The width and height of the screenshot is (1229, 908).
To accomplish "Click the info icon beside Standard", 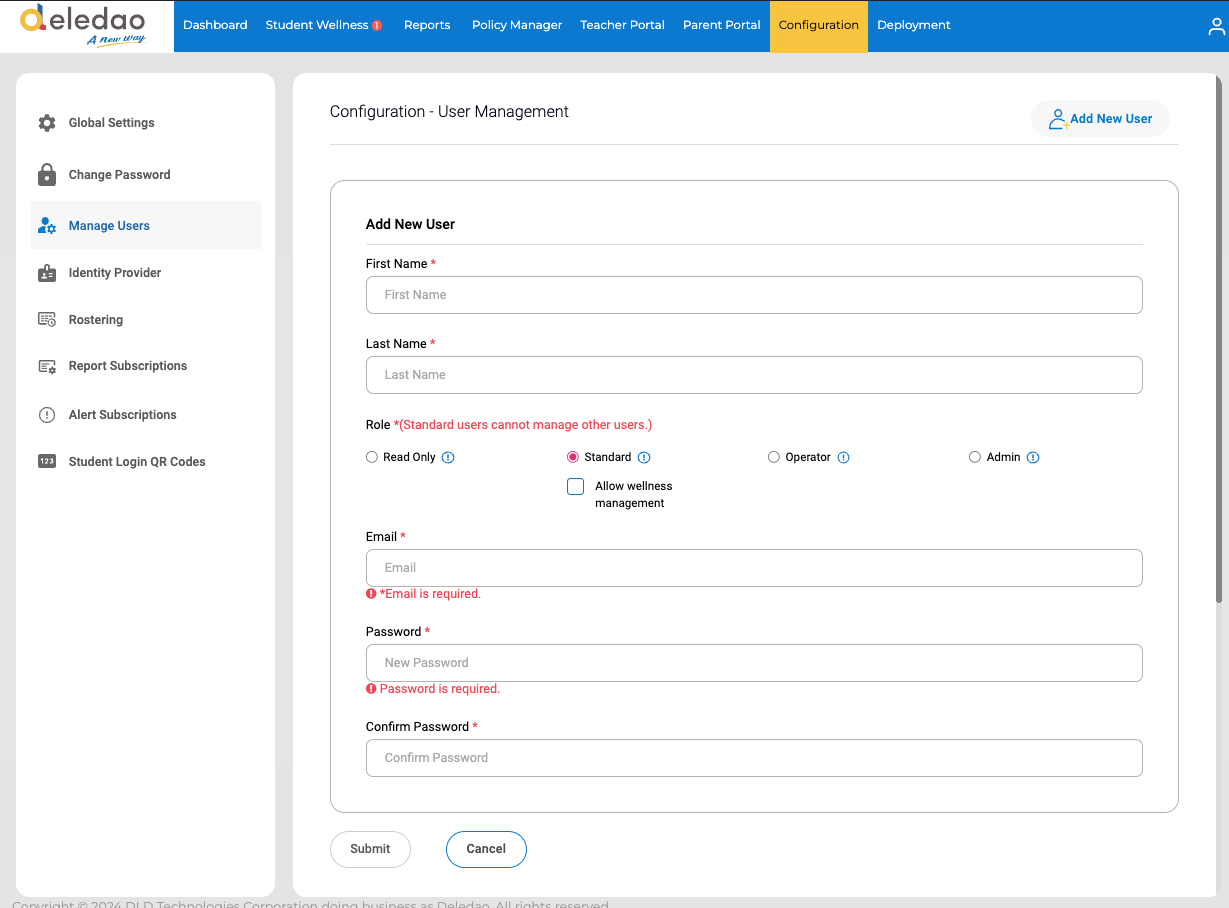I will coord(644,458).
